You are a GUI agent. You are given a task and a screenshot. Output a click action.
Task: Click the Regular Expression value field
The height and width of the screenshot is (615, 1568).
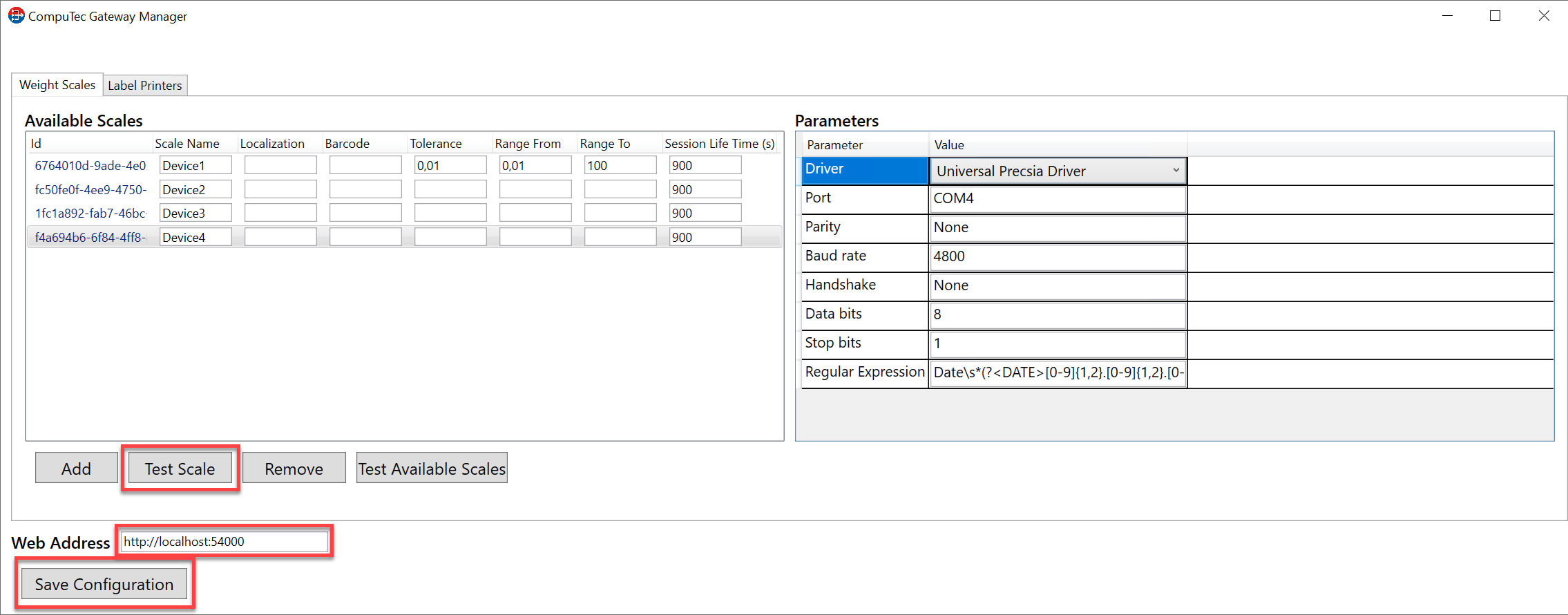coord(1057,373)
